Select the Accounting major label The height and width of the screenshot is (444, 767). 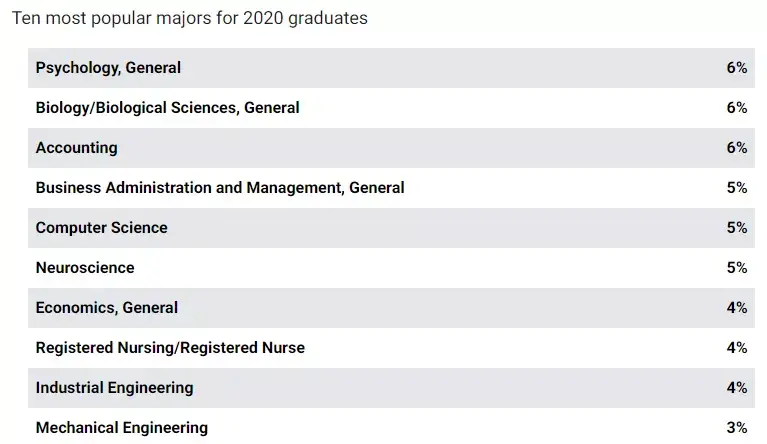click(x=76, y=148)
